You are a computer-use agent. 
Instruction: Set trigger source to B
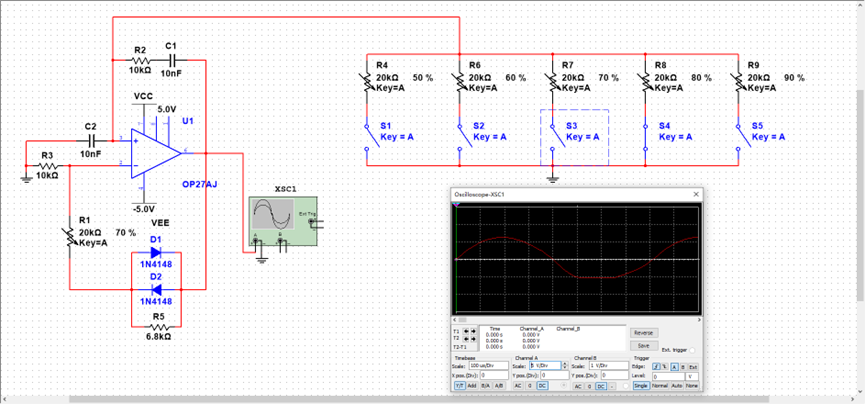click(683, 366)
